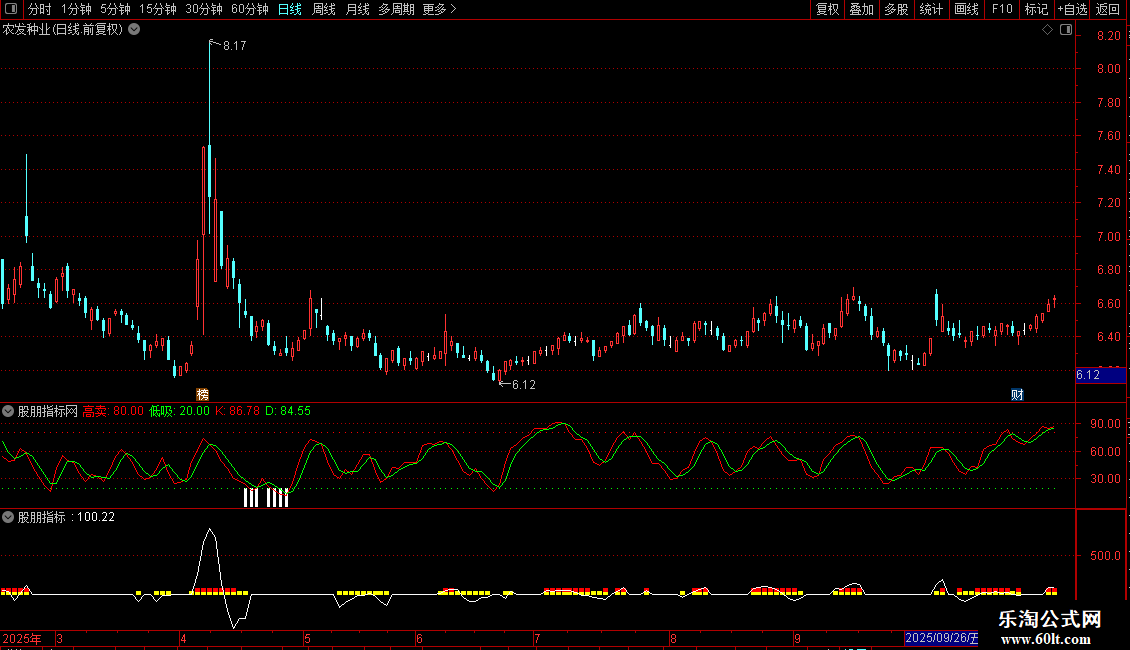Open F10 company information

[1002, 9]
